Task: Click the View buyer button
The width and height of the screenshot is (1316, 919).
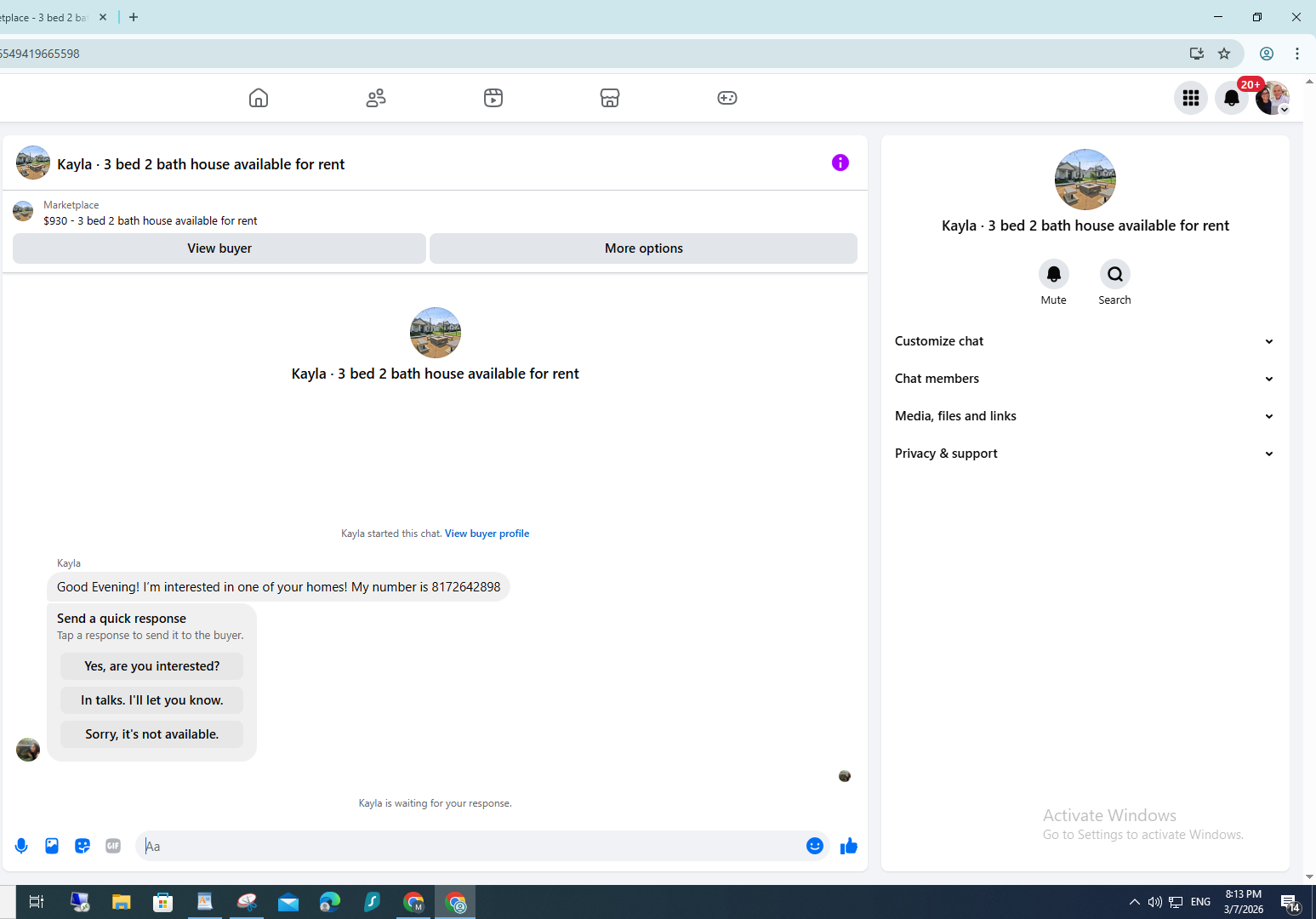Action: (x=219, y=248)
